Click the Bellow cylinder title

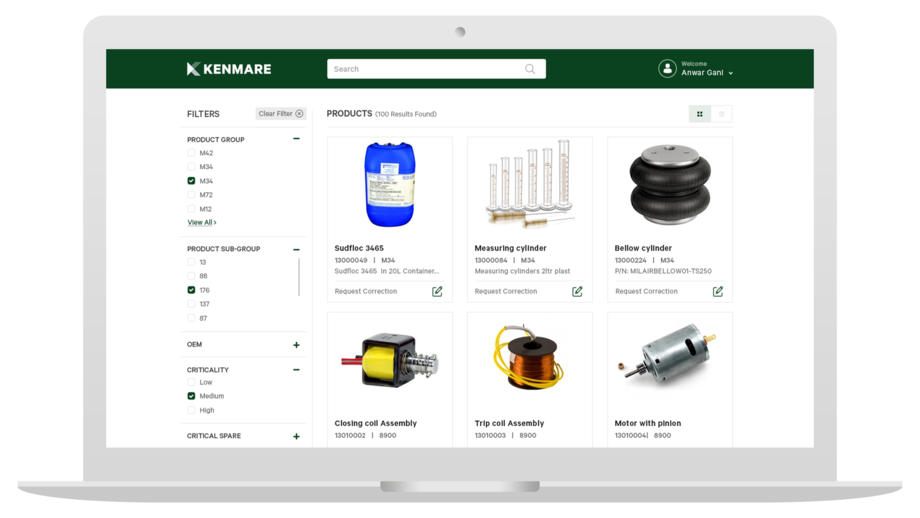(x=643, y=248)
